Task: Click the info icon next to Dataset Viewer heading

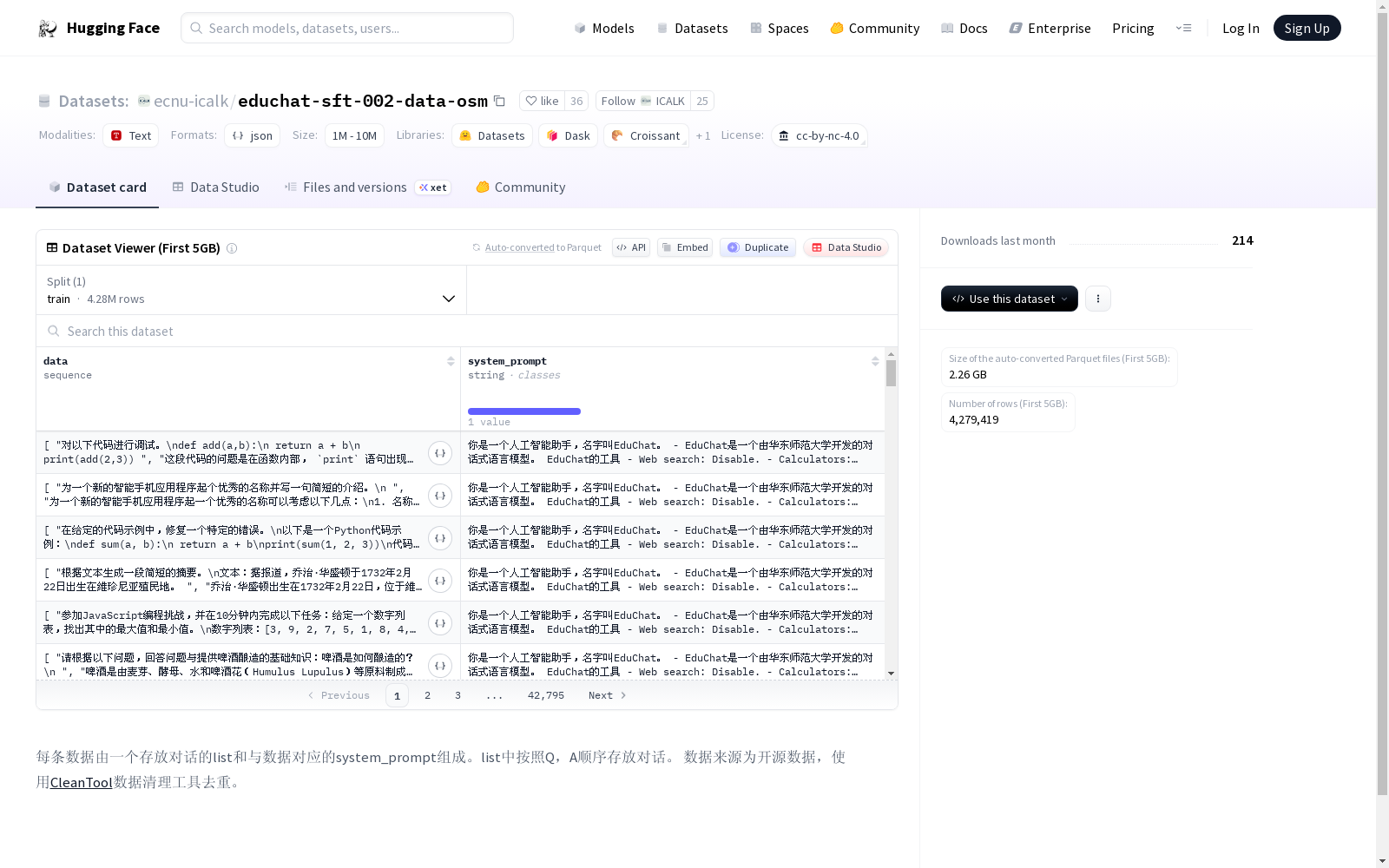Action: coord(232,249)
